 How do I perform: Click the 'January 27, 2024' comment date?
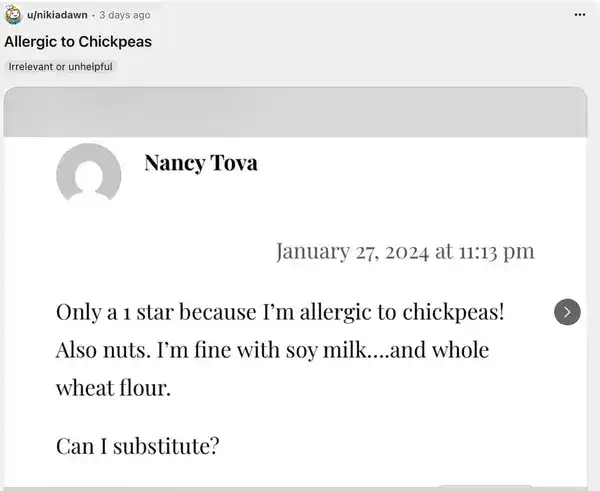tap(353, 250)
